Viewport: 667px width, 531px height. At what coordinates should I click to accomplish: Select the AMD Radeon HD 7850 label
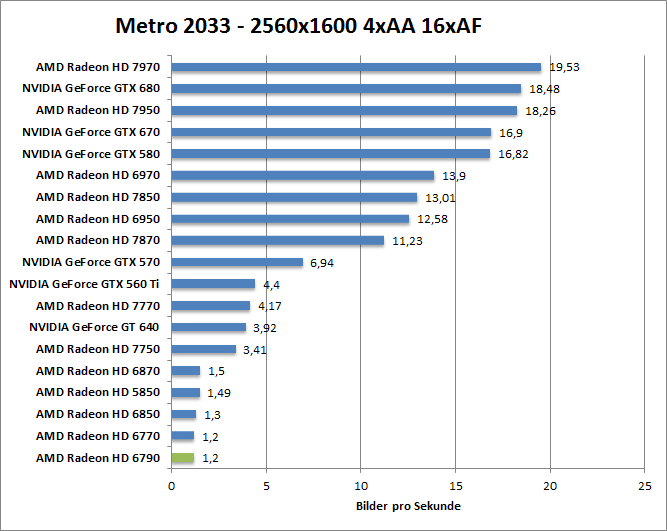click(98, 197)
